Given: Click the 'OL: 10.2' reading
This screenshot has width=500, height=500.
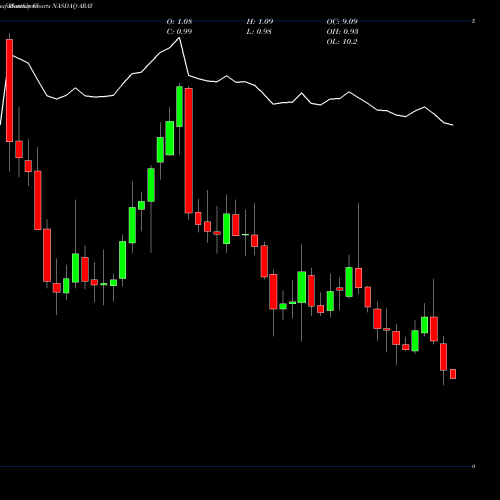Looking at the screenshot, I should point(342,42).
